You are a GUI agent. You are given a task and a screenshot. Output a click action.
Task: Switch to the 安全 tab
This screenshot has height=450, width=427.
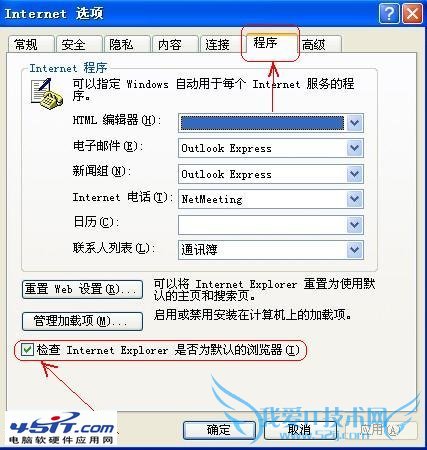point(79,44)
